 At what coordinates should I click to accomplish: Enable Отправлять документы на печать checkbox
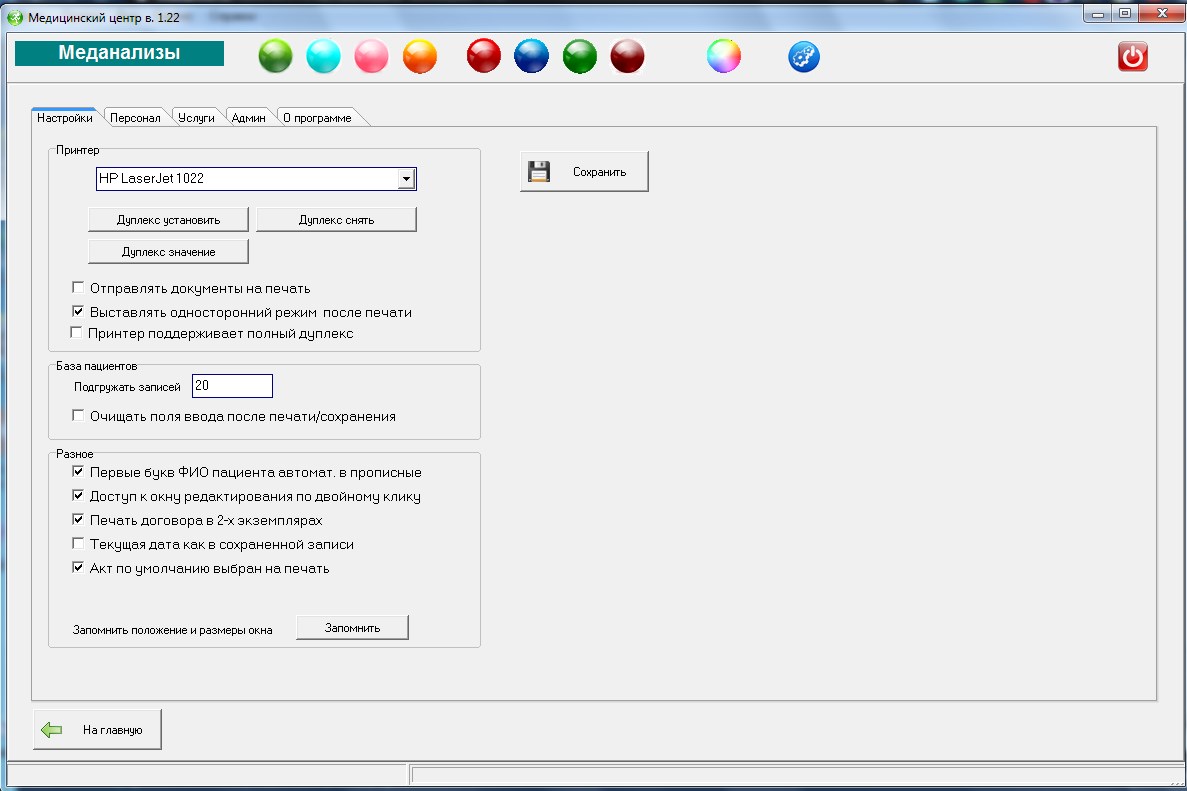78,288
